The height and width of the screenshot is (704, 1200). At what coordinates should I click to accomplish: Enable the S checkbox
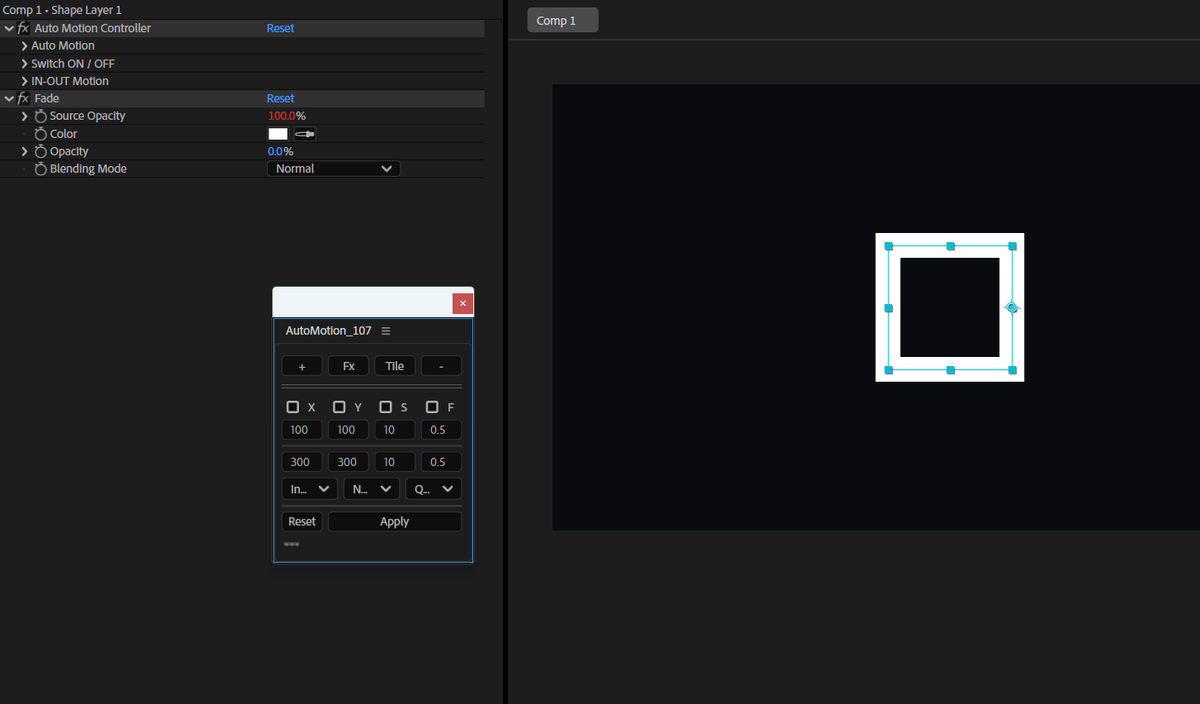tap(386, 407)
